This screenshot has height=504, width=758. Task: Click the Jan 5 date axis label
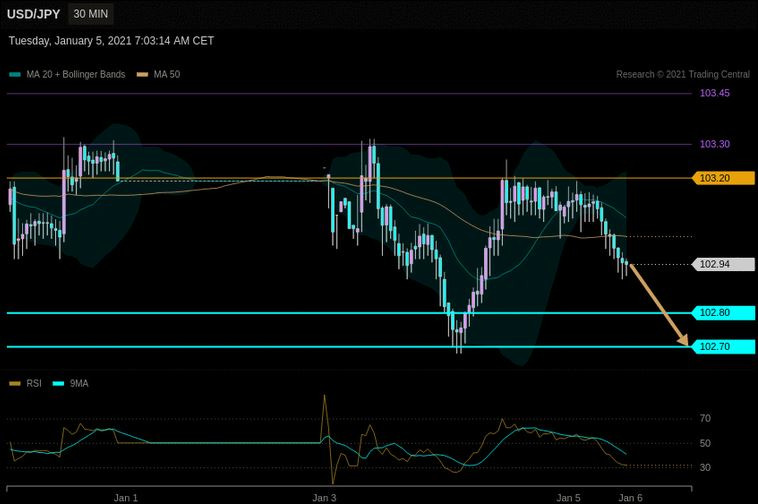point(568,498)
